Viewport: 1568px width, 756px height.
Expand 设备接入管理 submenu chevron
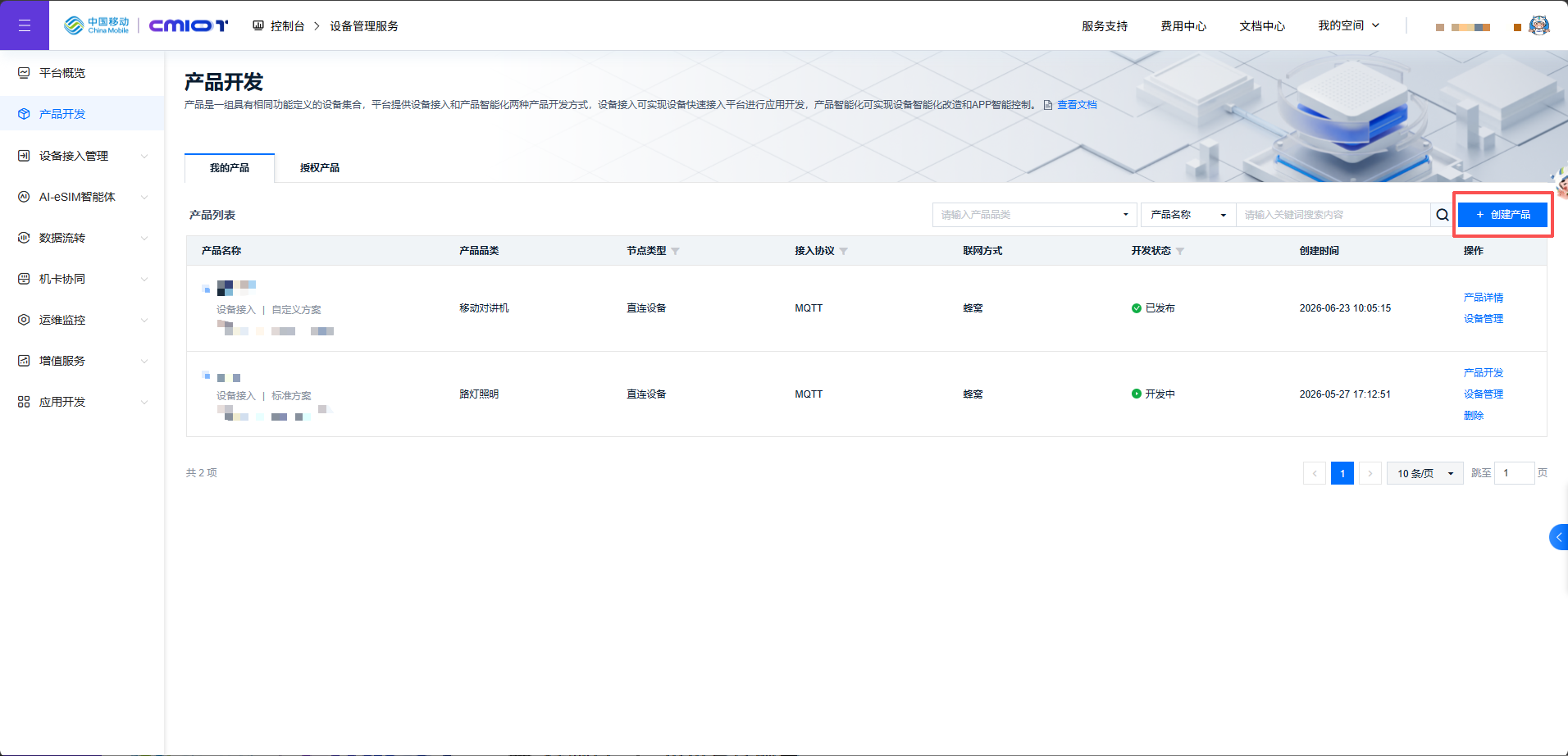(x=144, y=156)
